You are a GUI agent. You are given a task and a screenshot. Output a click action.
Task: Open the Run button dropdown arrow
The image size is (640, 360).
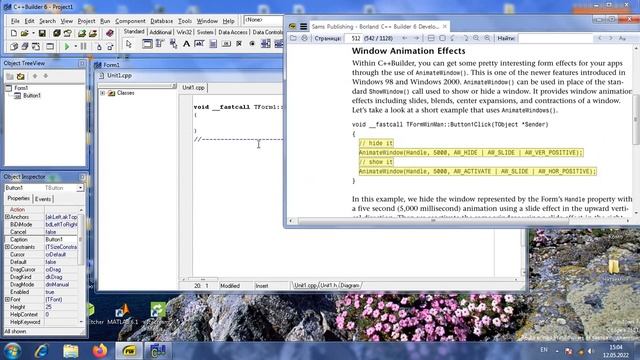(76, 46)
